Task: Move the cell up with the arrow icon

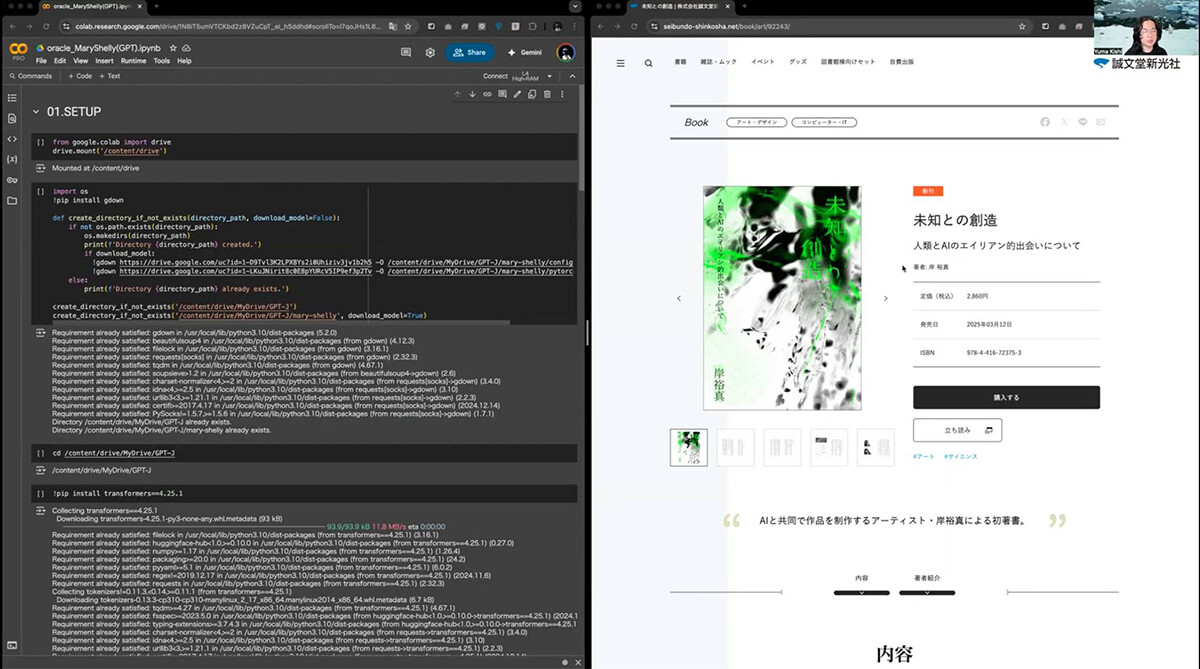Action: tap(457, 94)
